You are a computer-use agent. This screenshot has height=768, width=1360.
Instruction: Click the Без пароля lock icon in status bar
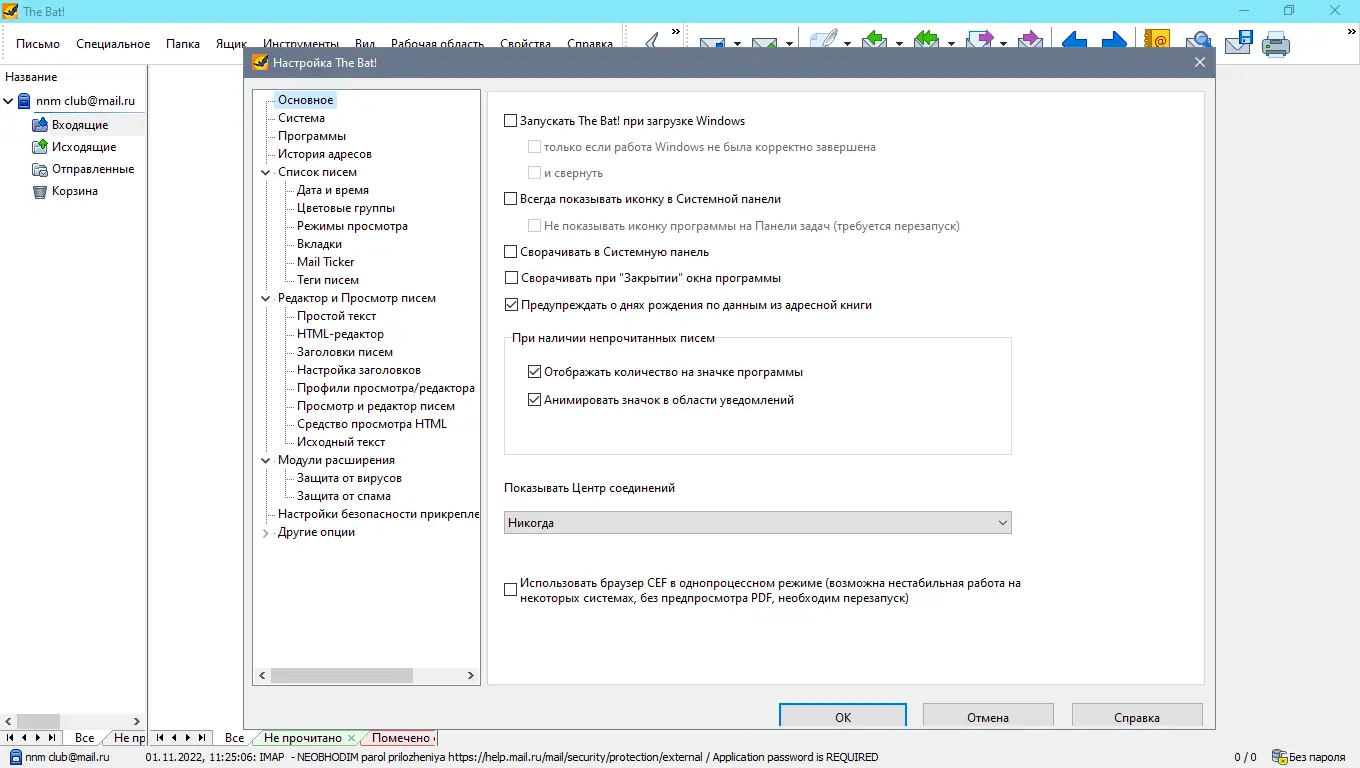(x=1279, y=757)
